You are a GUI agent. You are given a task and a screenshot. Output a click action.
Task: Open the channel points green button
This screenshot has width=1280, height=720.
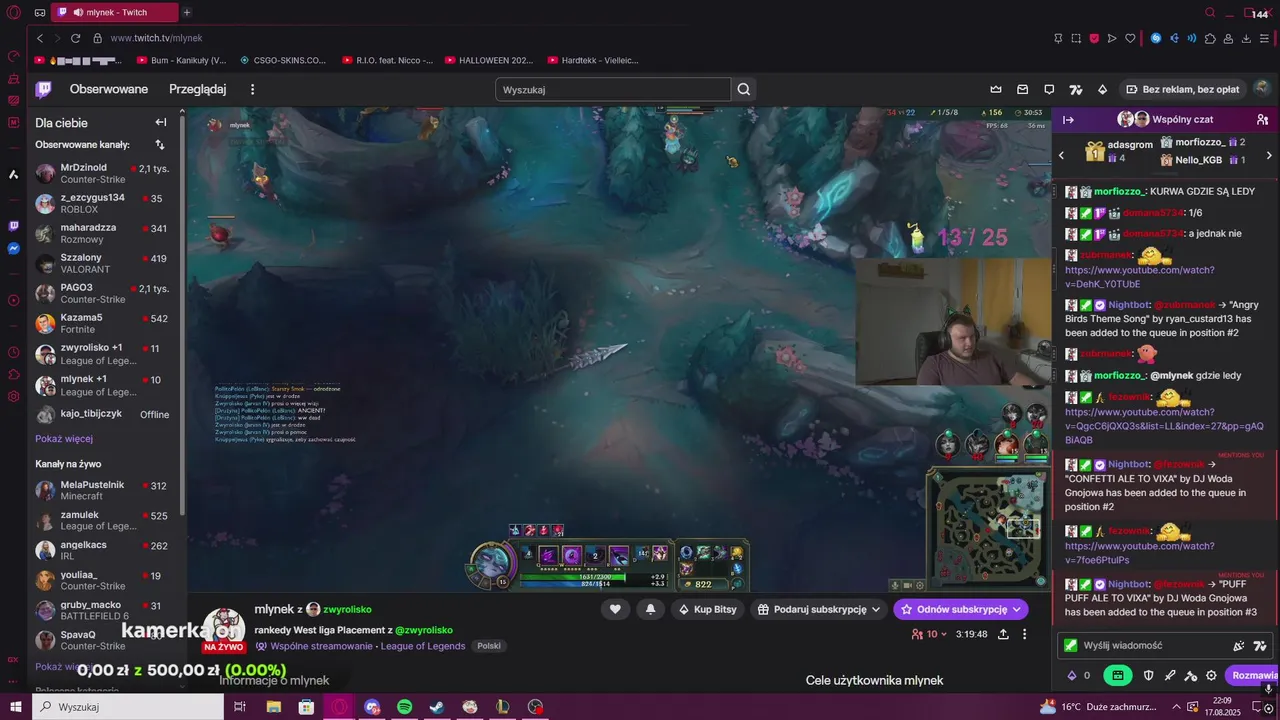1118,675
